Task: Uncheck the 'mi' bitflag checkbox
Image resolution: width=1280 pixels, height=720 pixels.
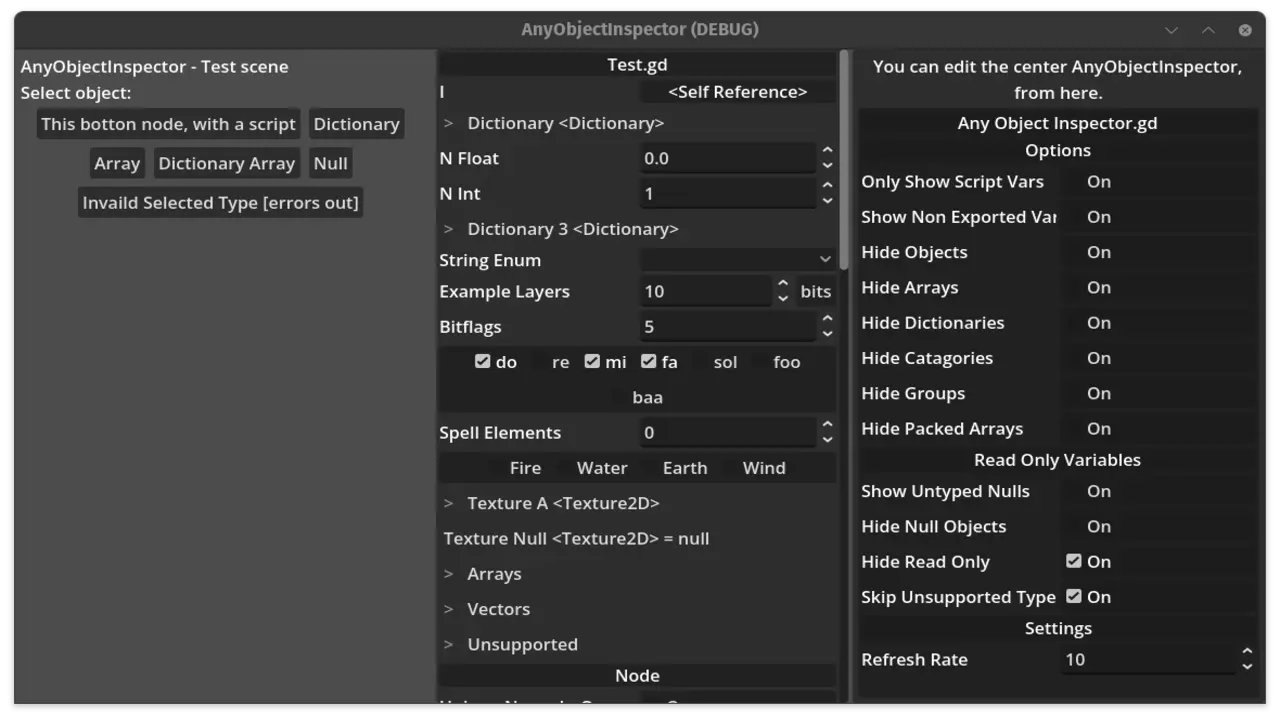Action: [x=605, y=362]
